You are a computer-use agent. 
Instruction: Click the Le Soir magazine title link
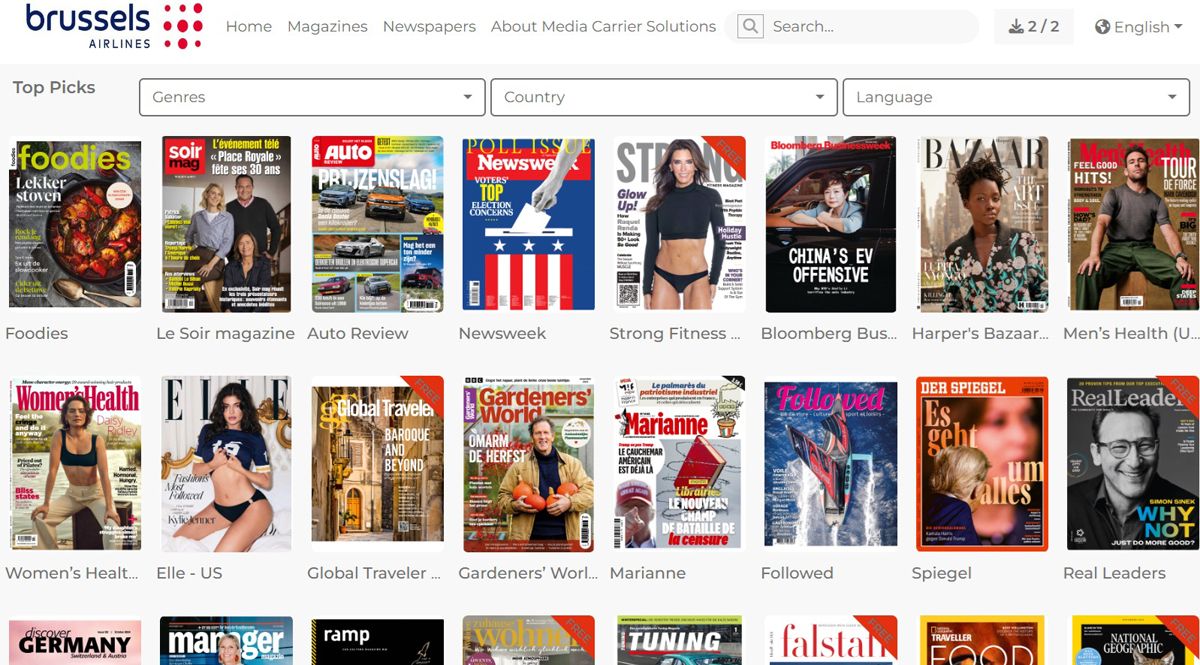point(226,333)
